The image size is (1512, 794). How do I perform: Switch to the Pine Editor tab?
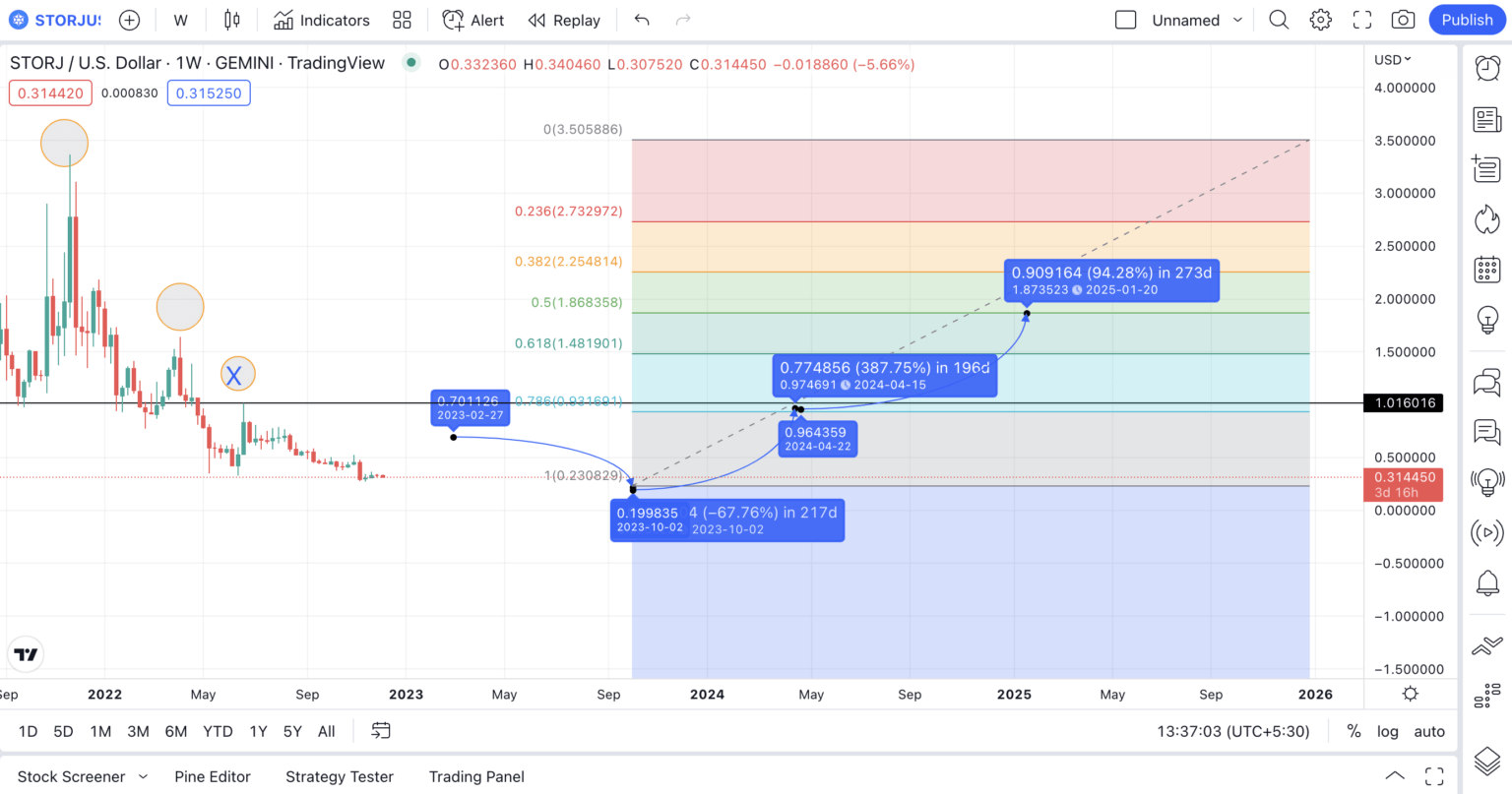click(213, 776)
